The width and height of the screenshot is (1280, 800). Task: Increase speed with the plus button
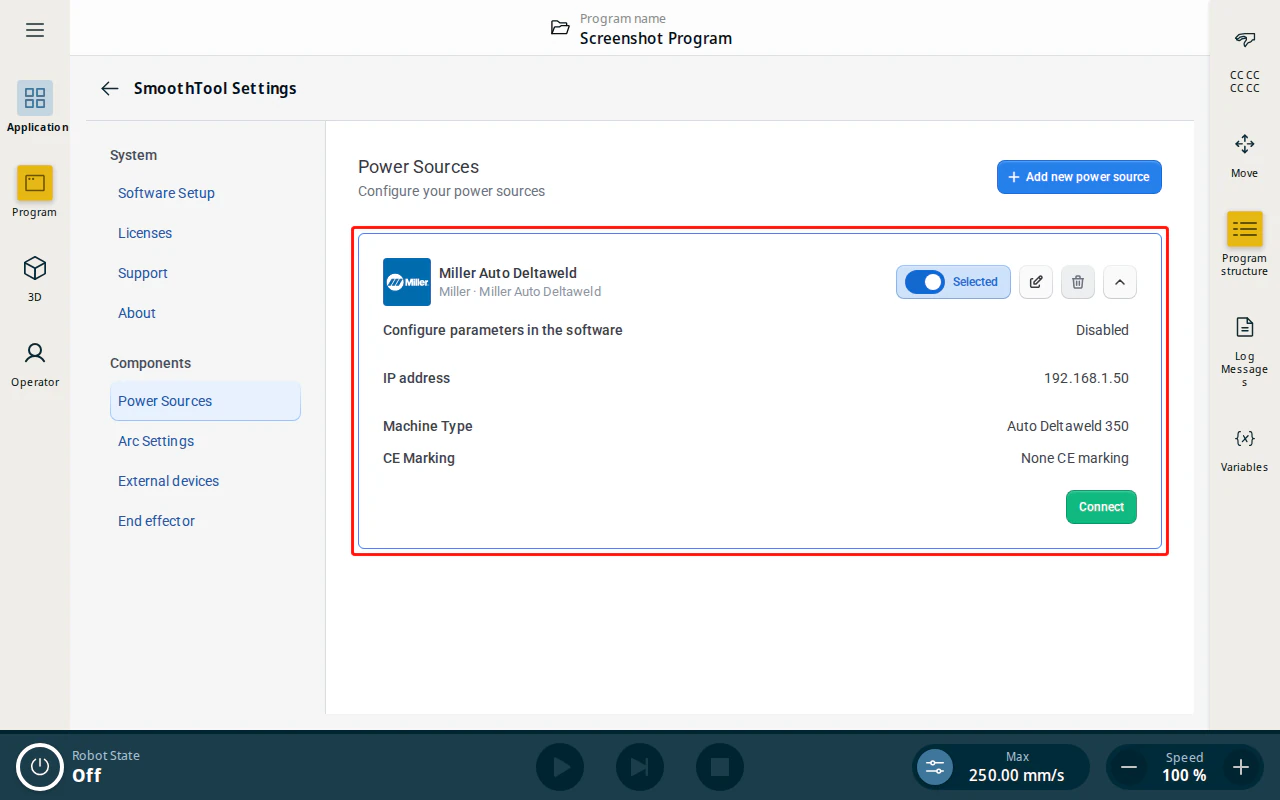coord(1241,767)
